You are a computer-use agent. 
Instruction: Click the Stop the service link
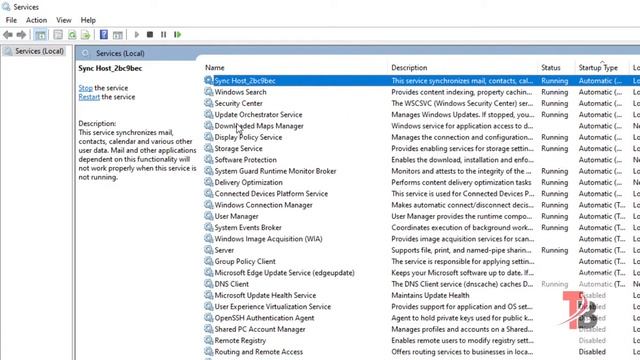click(x=86, y=88)
